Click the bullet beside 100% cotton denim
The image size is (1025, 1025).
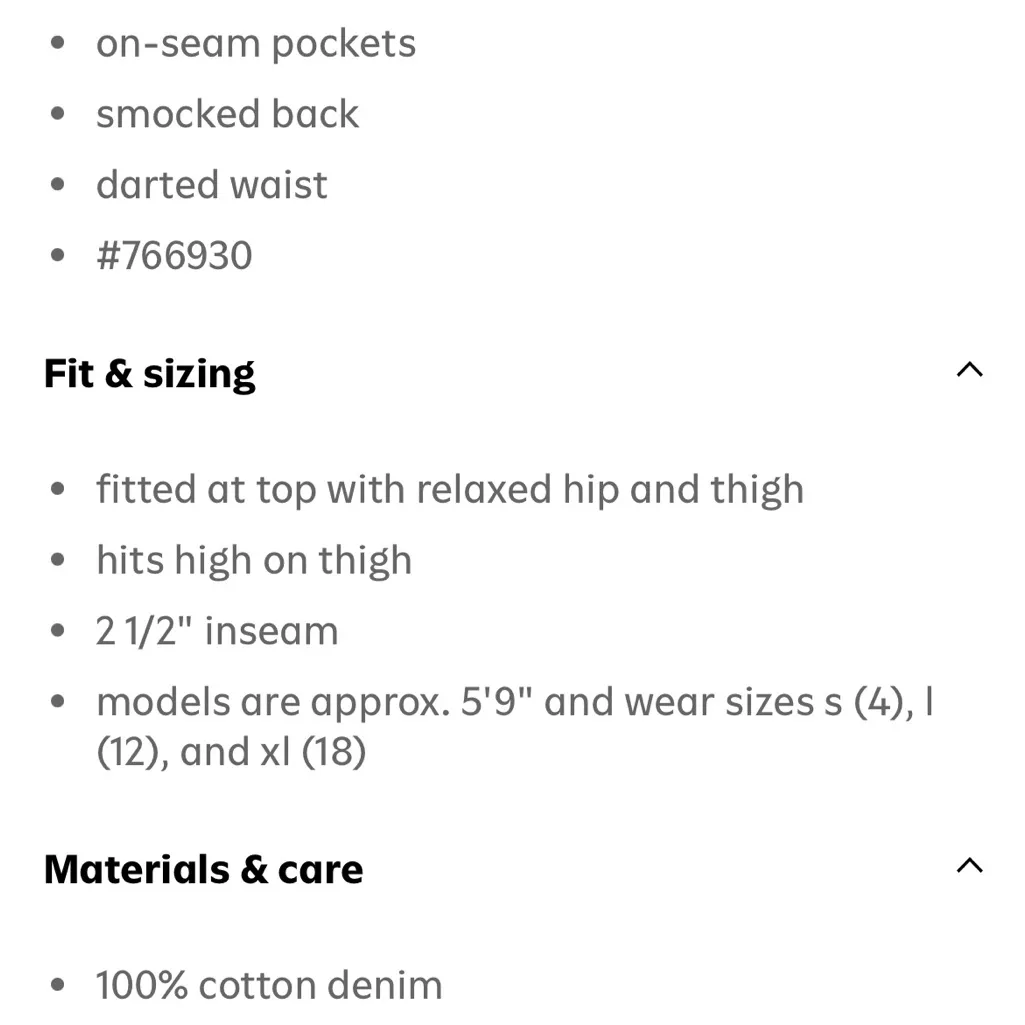click(57, 982)
